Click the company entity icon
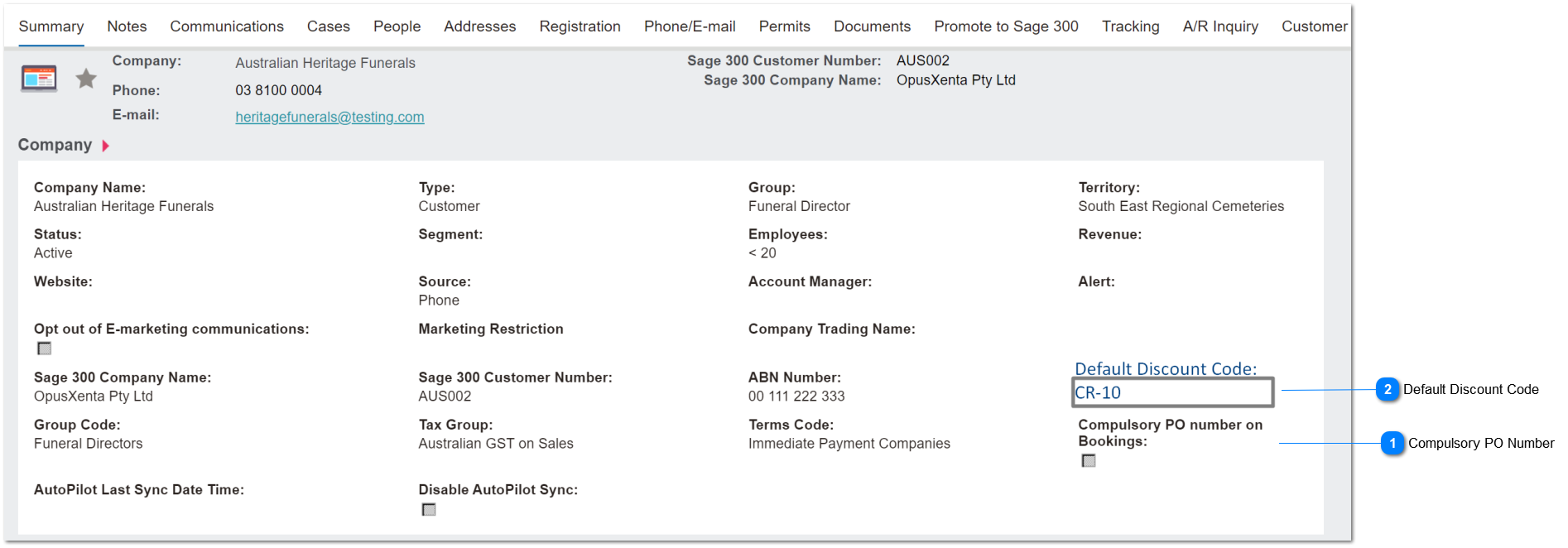Viewport: 1568px width, 548px height. point(39,78)
